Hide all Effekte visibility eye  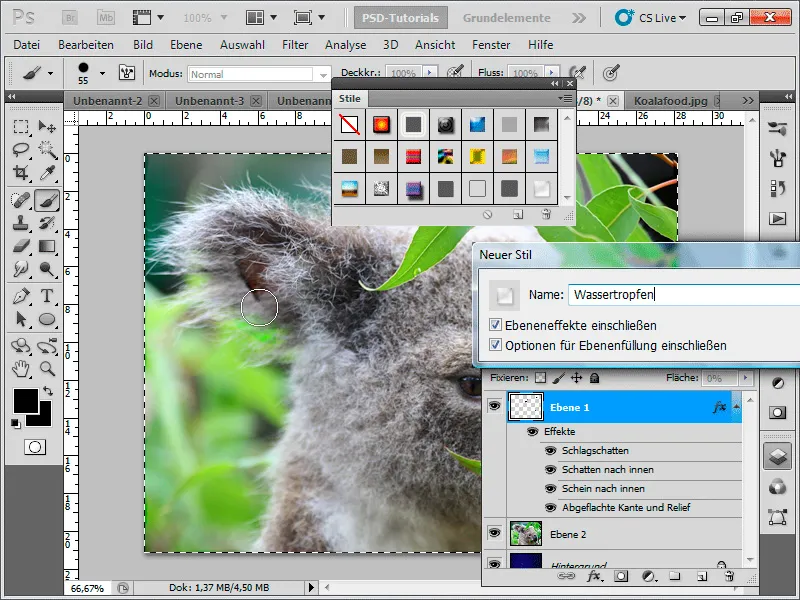[x=532, y=432]
